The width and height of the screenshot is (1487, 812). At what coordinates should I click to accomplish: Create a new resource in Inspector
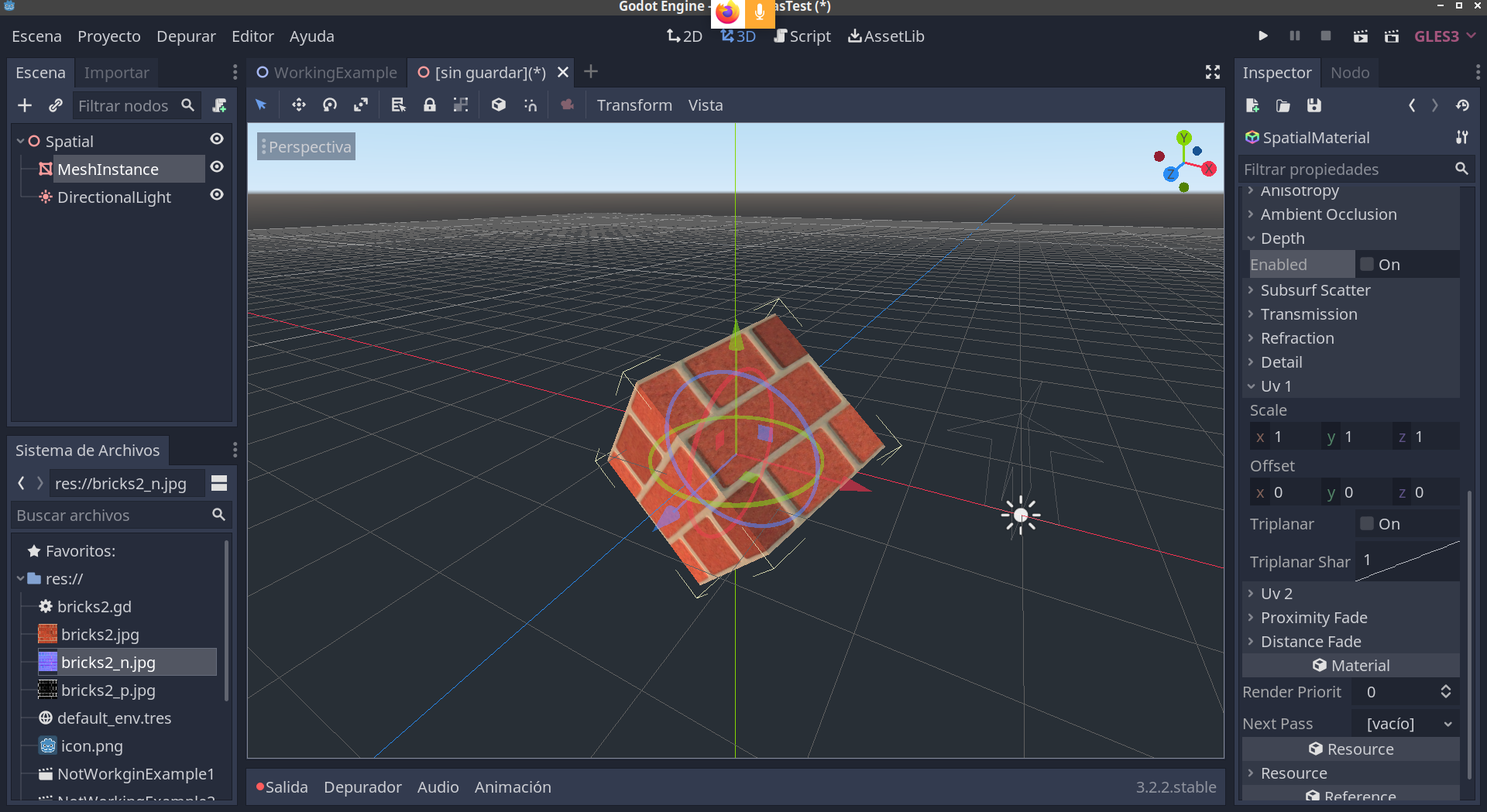[x=1252, y=105]
